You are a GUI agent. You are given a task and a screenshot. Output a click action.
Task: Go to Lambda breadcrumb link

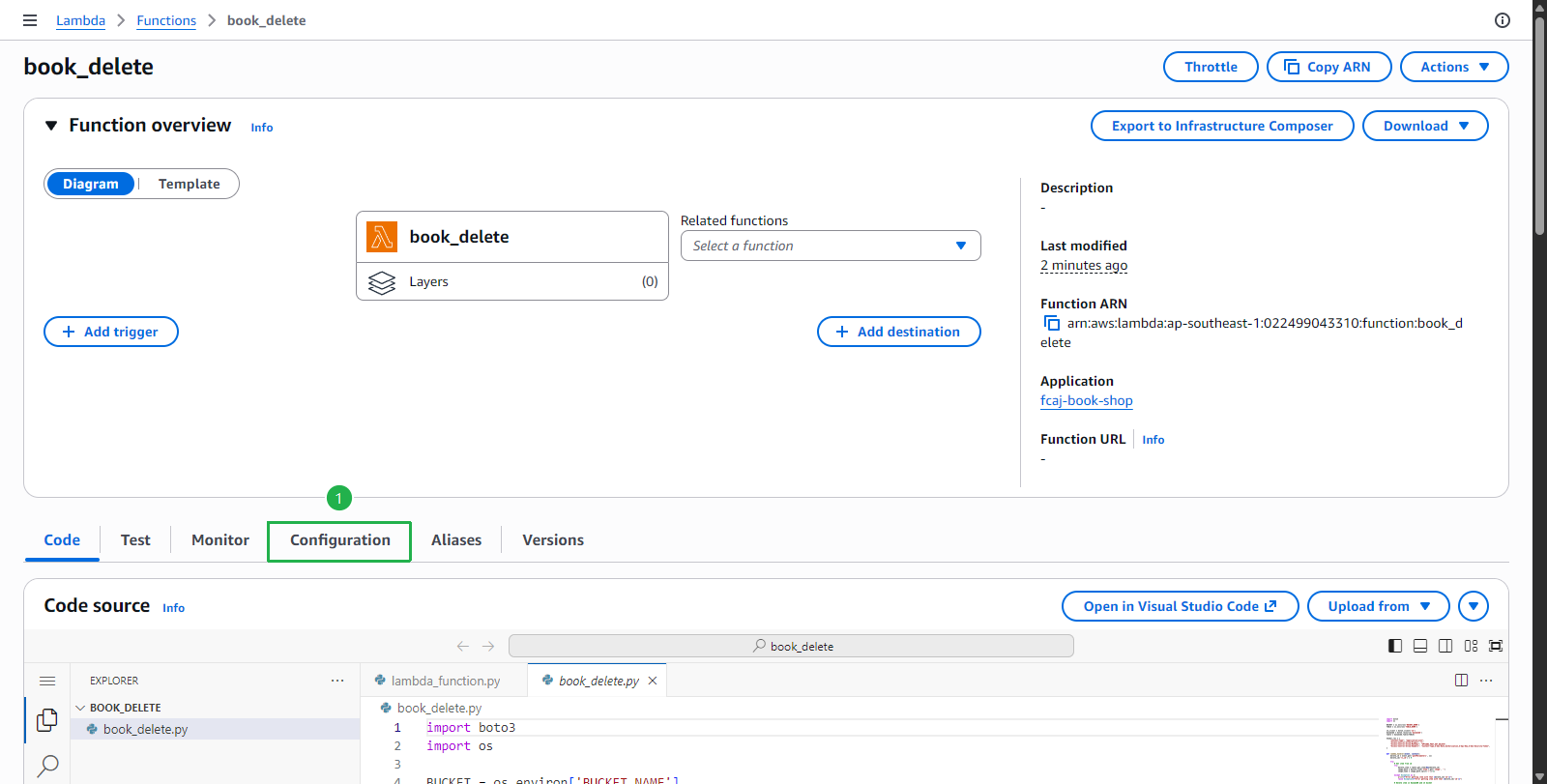pos(80,20)
